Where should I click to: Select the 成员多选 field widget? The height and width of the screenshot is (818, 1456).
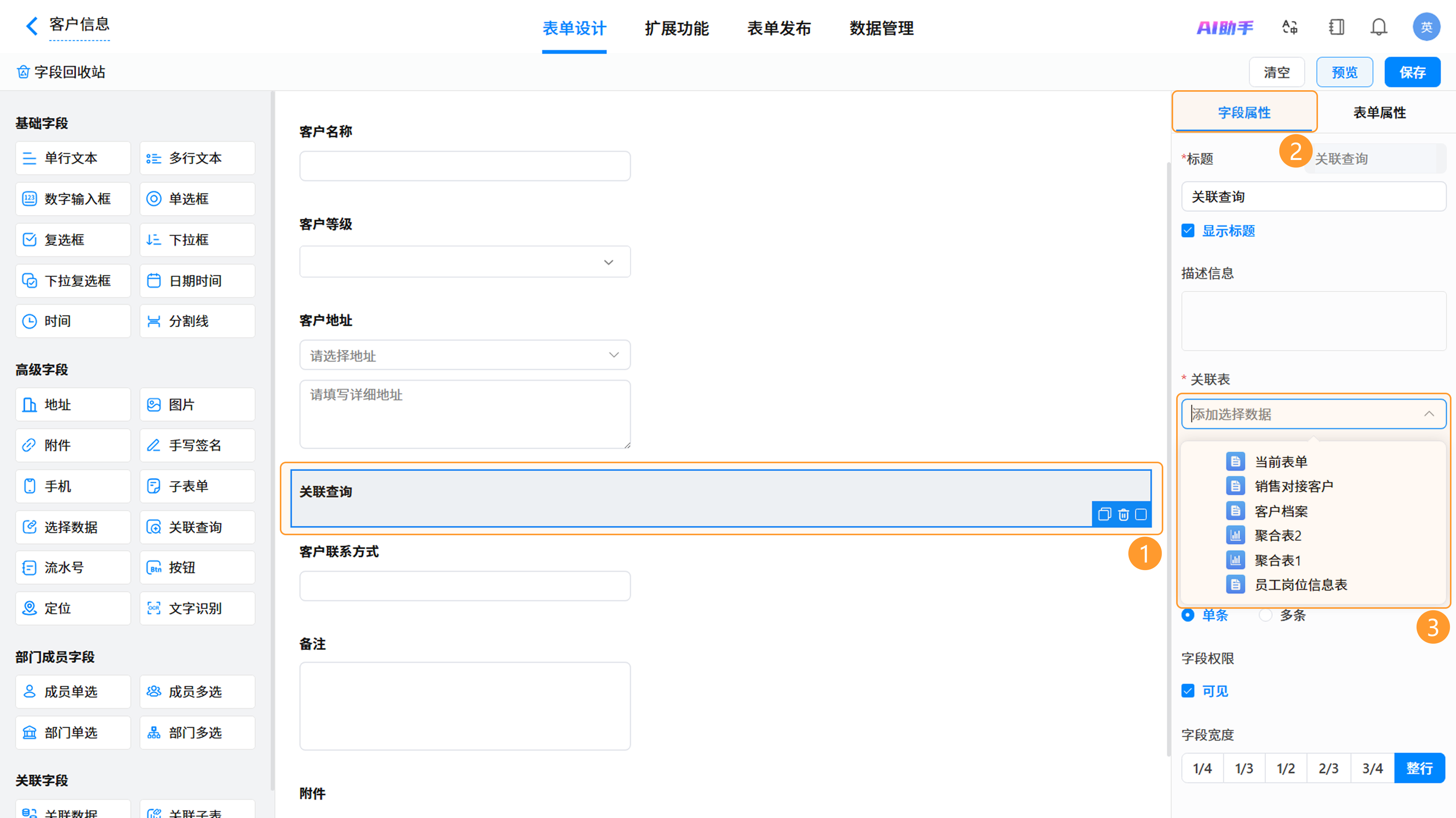tap(197, 692)
